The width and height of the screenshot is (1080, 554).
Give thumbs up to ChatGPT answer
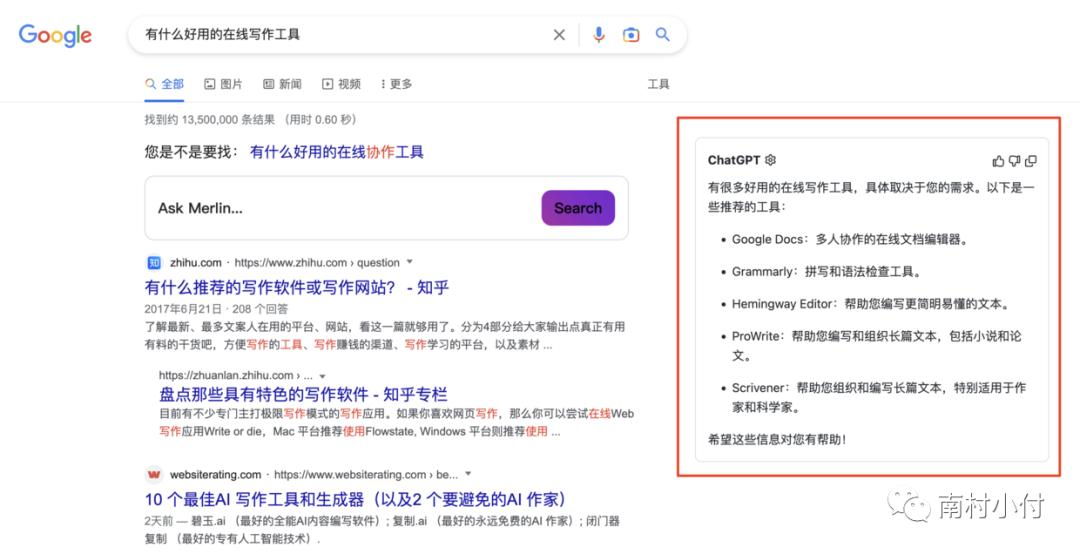click(x=998, y=161)
